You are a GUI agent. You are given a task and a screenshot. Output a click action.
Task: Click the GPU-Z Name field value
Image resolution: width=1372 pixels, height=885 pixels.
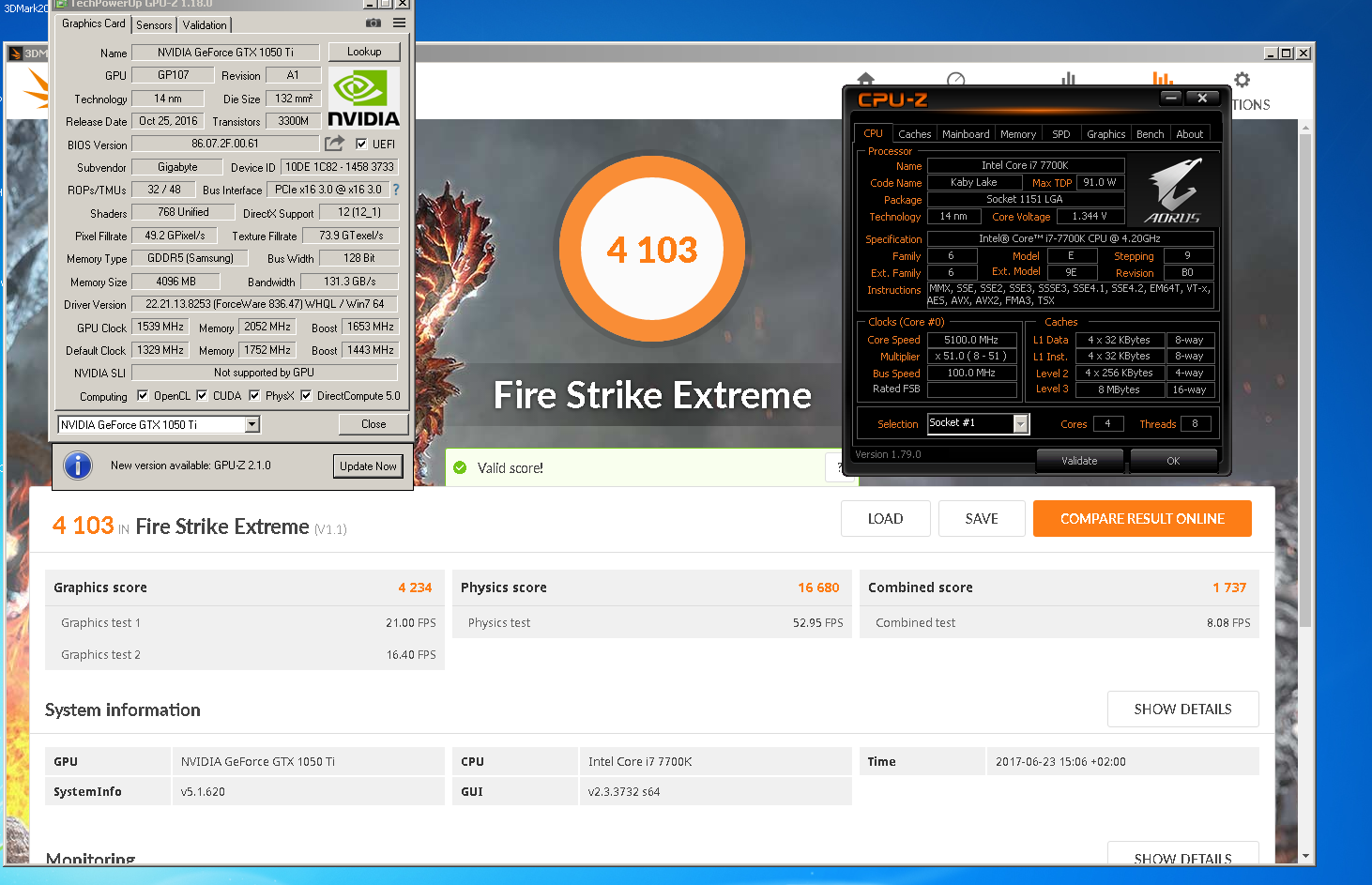[x=225, y=53]
